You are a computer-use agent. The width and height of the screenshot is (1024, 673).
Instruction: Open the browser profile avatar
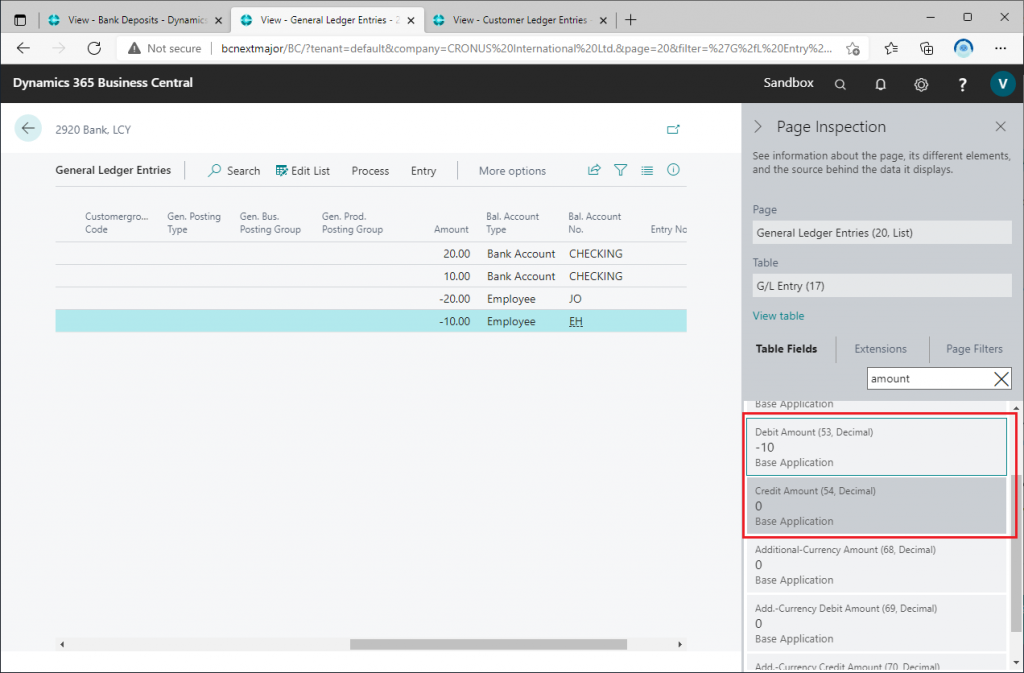(x=963, y=48)
